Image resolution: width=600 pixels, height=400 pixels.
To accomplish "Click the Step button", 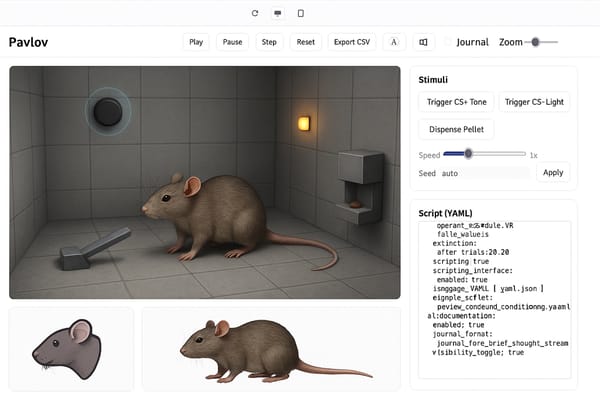I will 269,42.
